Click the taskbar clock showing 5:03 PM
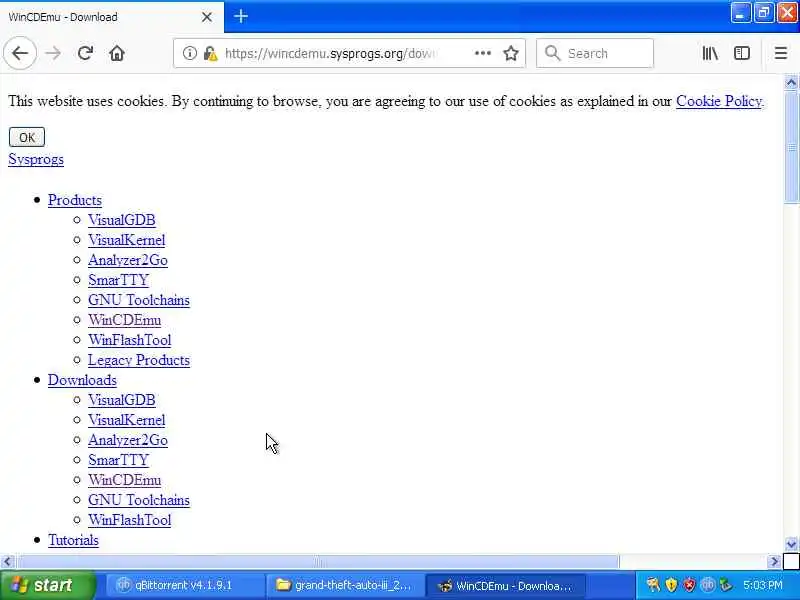 click(x=763, y=585)
